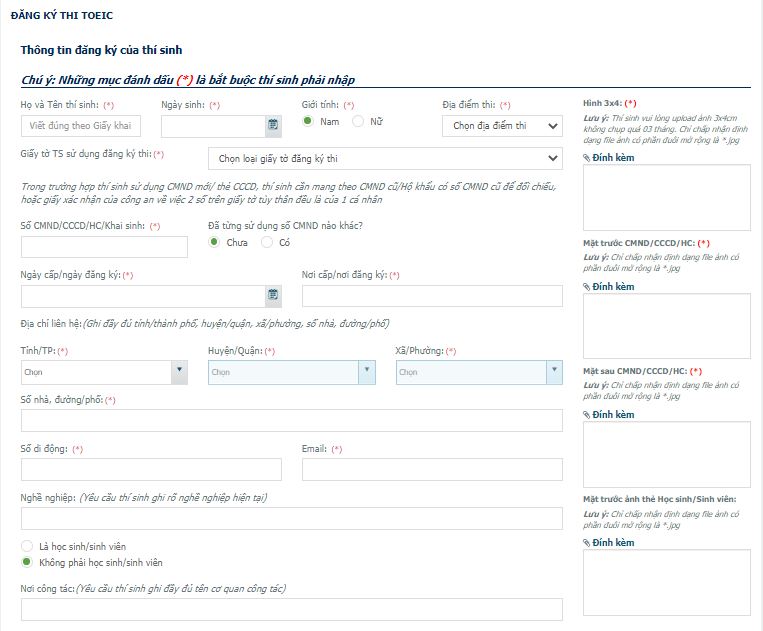Attach student card photo via Đính kèm
The height and width of the screenshot is (631, 763).
(609, 542)
